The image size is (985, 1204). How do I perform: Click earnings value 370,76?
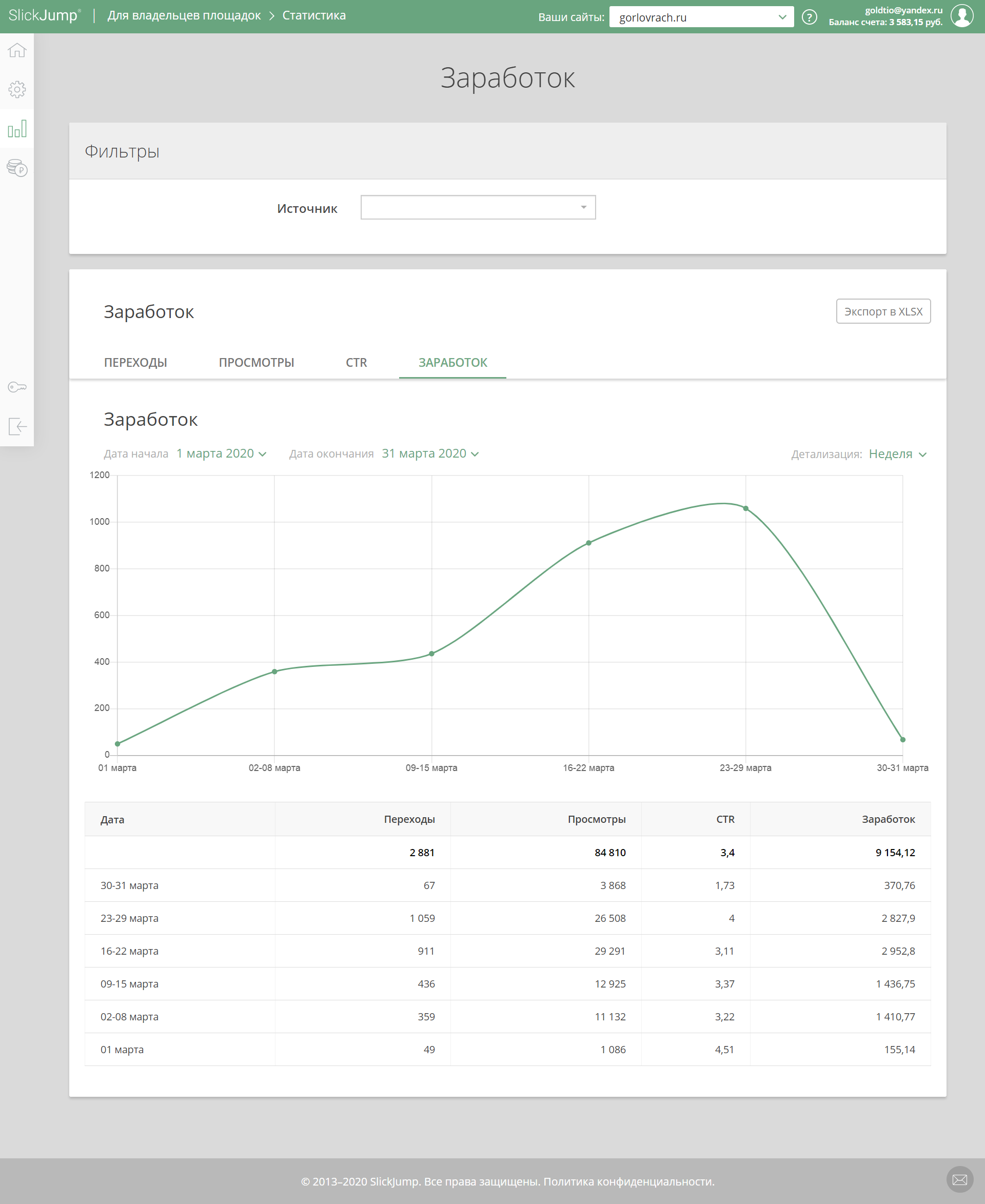coord(899,885)
